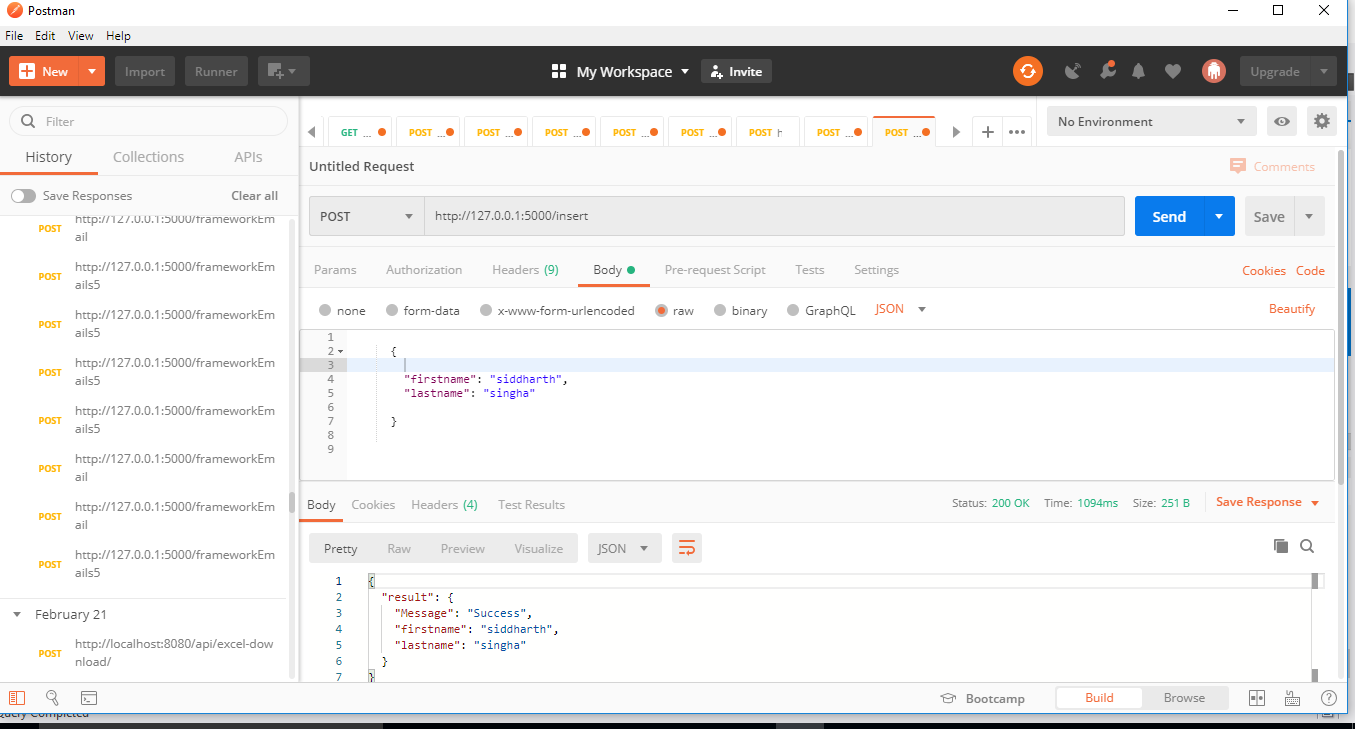Image resolution: width=1355 pixels, height=729 pixels.
Task: Click the Bootcamp graduation cap icon
Action: click(948, 698)
